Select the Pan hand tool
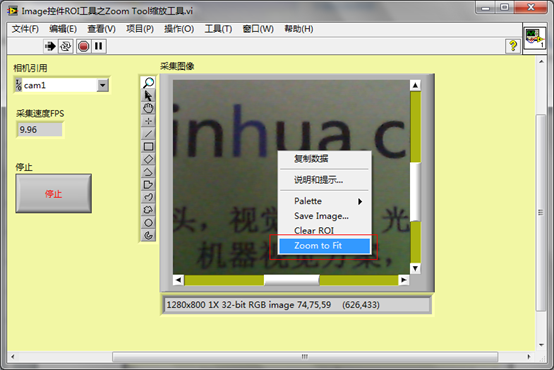The image size is (554, 370). pyautogui.click(x=148, y=108)
